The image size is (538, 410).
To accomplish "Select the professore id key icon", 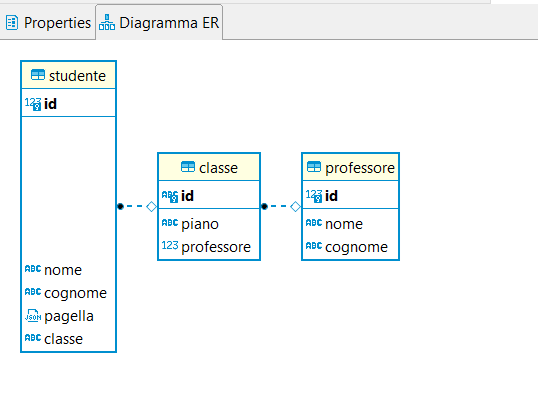I will (314, 196).
